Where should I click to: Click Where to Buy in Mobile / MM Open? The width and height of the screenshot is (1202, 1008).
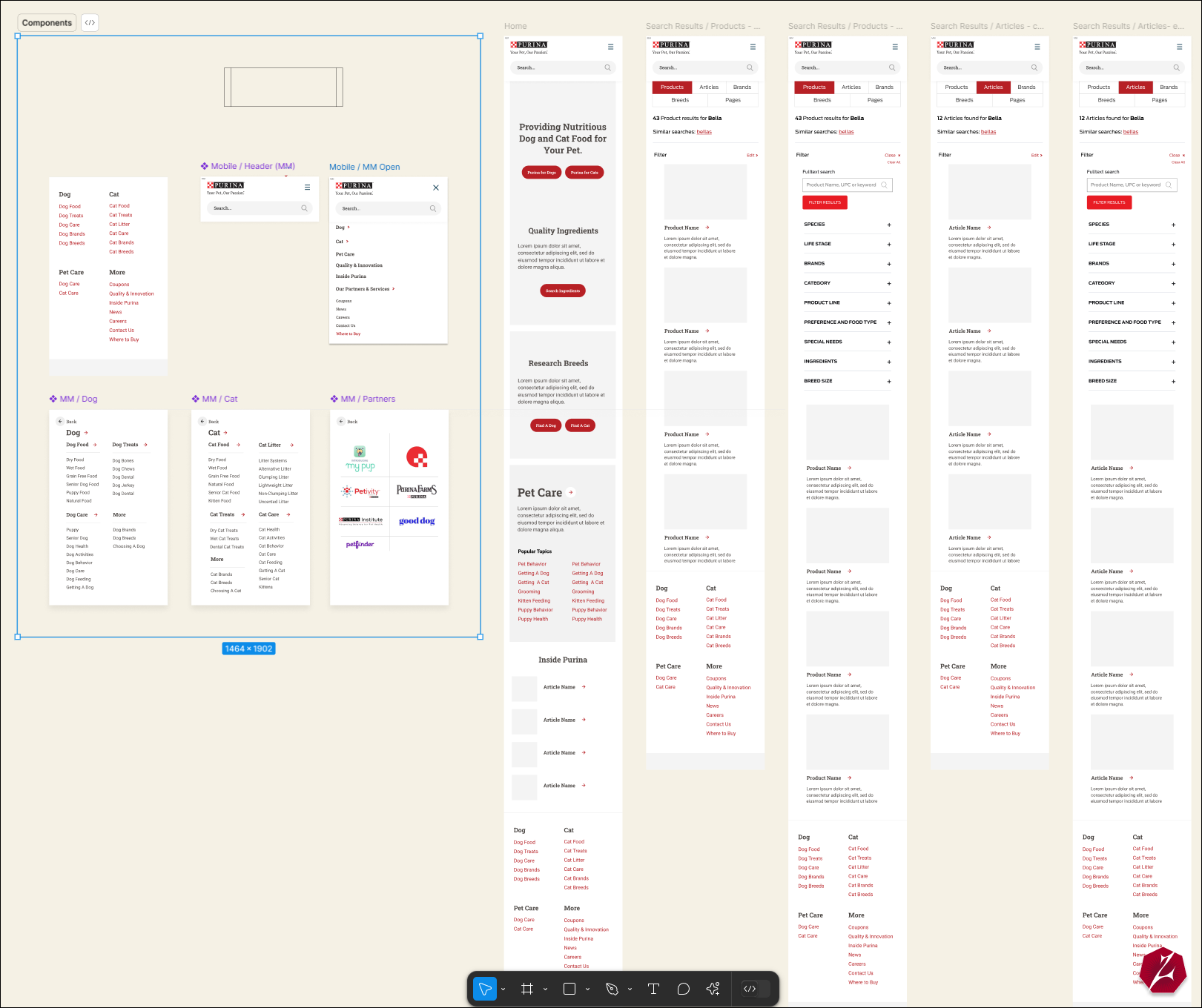[348, 334]
